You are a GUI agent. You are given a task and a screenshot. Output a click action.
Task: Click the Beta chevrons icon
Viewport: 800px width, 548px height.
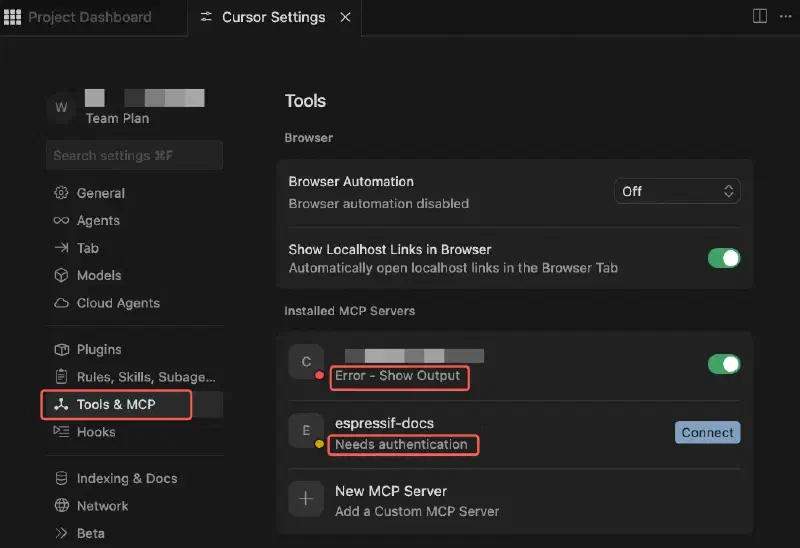61,533
